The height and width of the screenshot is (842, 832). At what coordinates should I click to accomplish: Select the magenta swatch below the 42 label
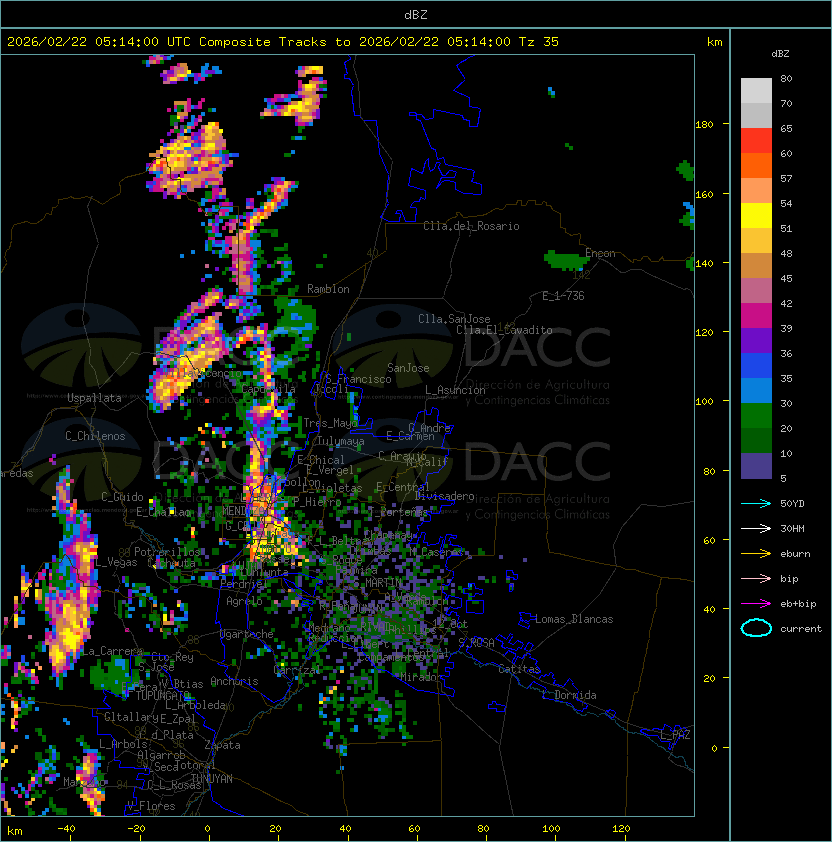756,316
